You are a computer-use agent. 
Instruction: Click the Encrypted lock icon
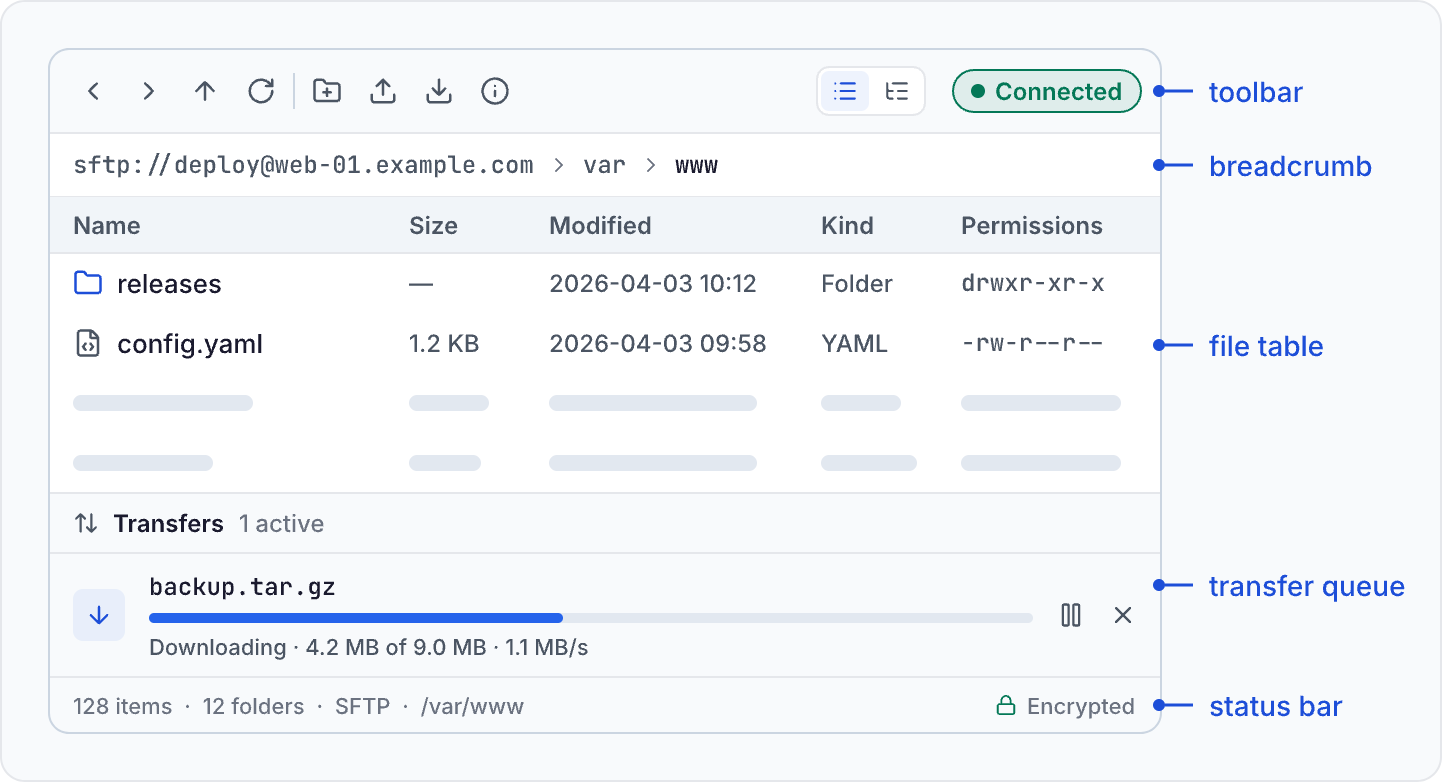click(x=1006, y=707)
